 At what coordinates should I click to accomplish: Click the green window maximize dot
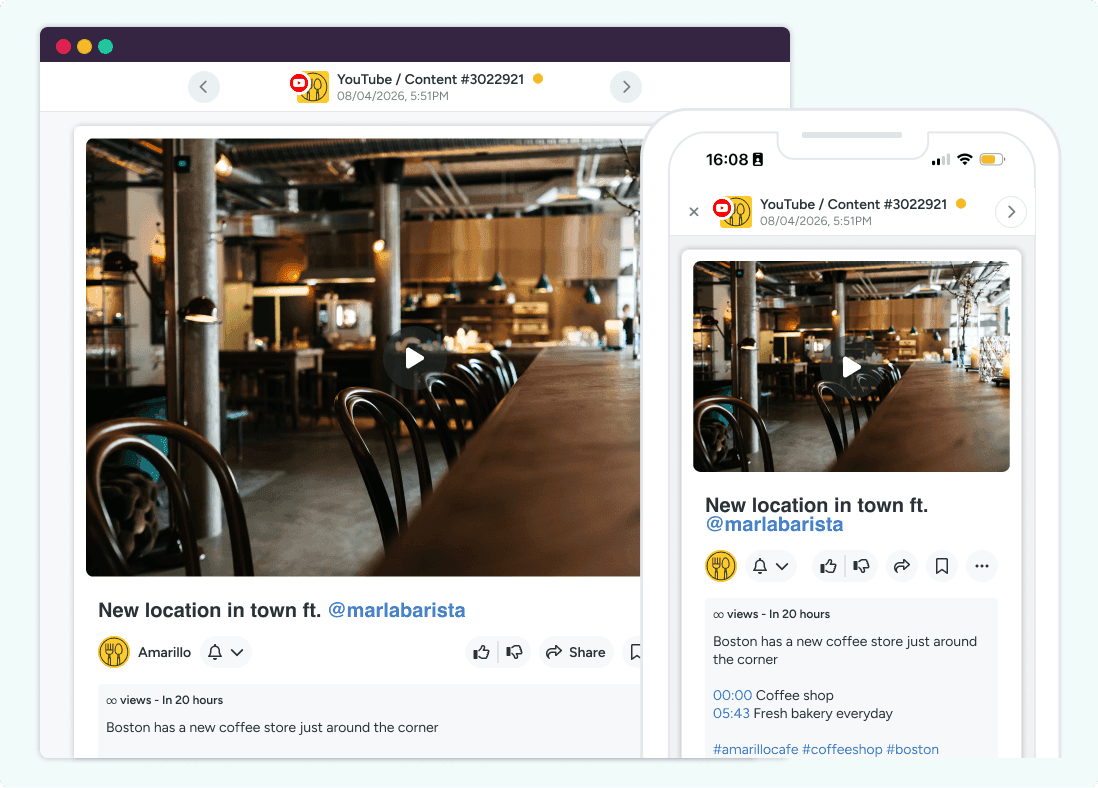click(106, 46)
